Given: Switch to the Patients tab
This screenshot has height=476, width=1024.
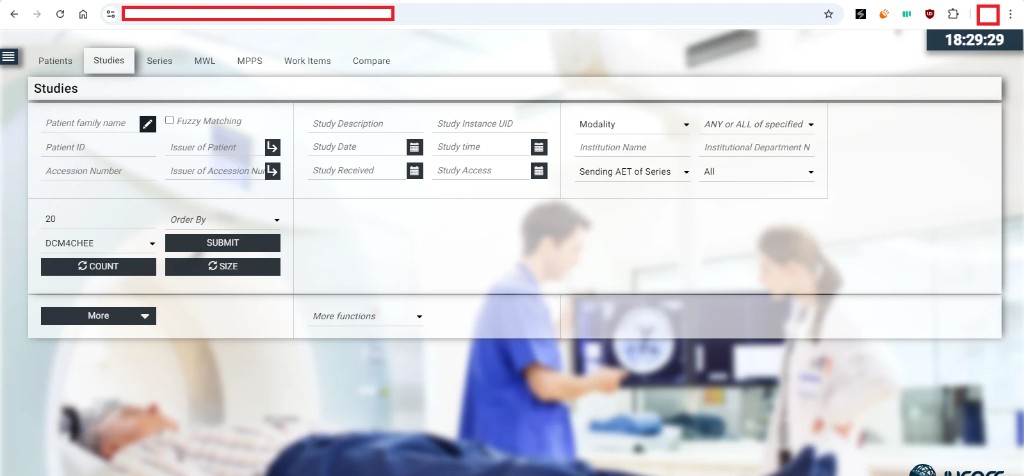Looking at the screenshot, I should click(x=56, y=61).
